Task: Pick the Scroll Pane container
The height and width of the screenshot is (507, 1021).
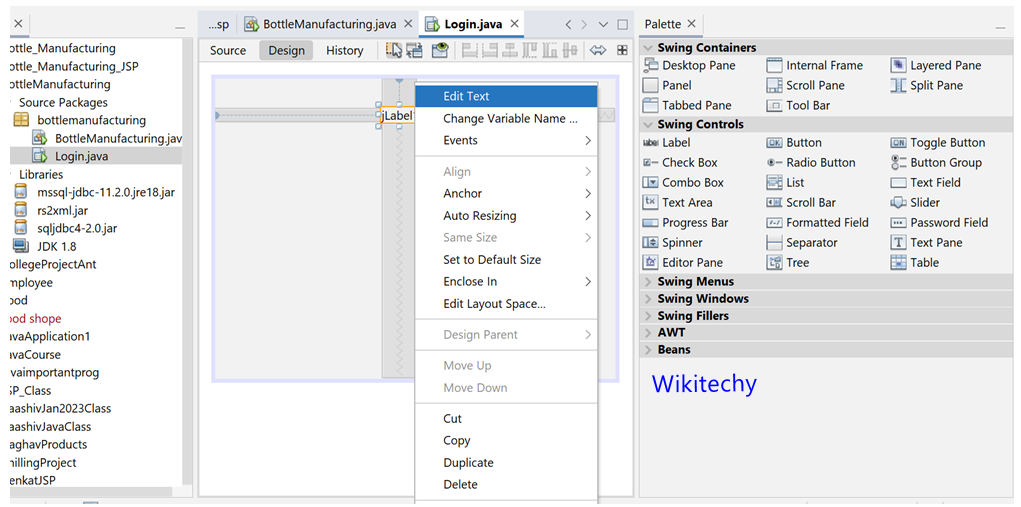Action: pos(805,85)
